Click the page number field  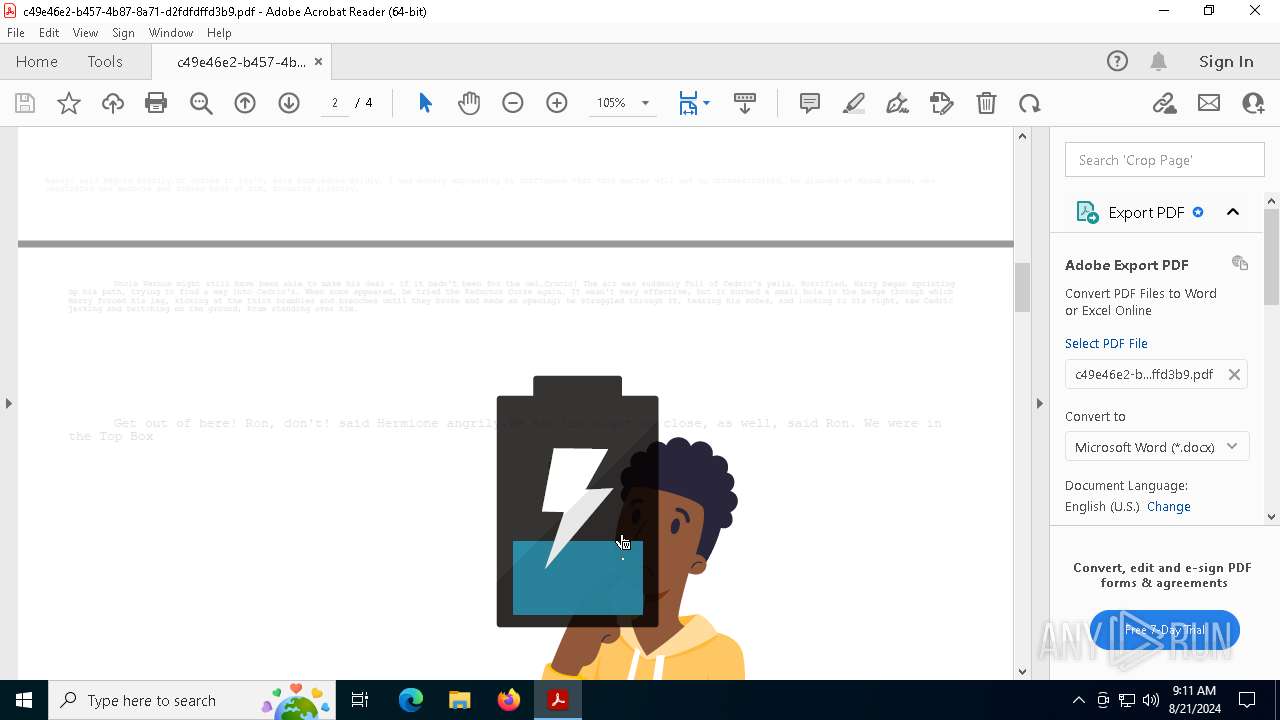pos(335,103)
